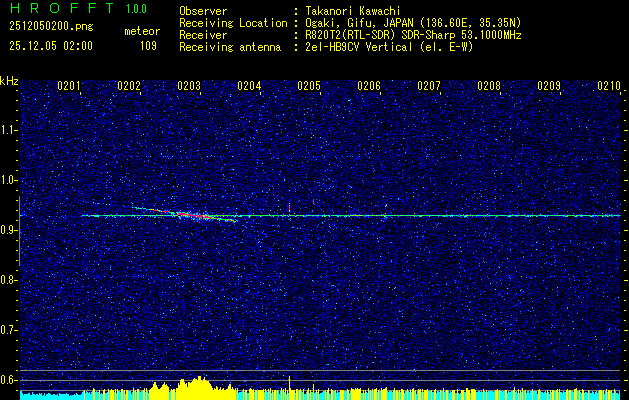Image resolution: width=629 pixels, height=400 pixels.
Task: Click time marker 0207
Action: (x=428, y=85)
